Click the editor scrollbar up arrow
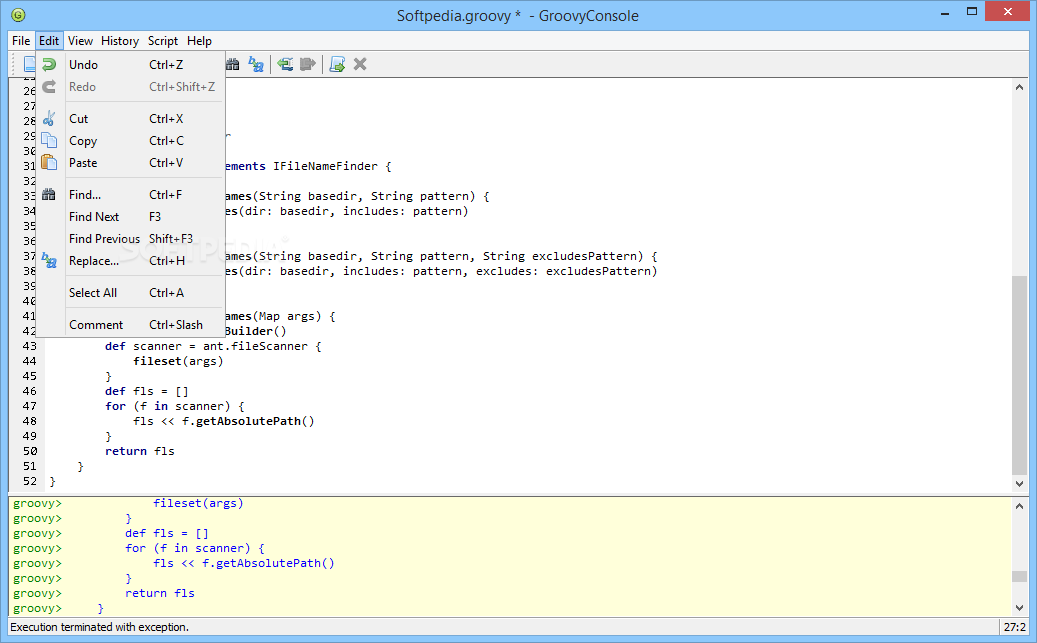 tap(1019, 87)
